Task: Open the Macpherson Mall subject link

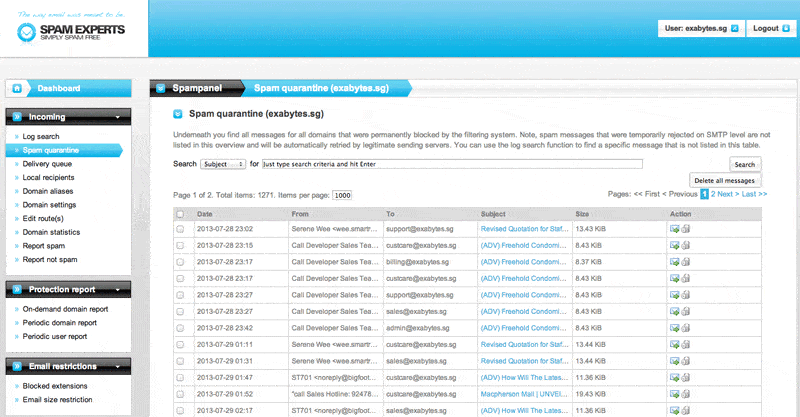Action: pyautogui.click(x=524, y=394)
